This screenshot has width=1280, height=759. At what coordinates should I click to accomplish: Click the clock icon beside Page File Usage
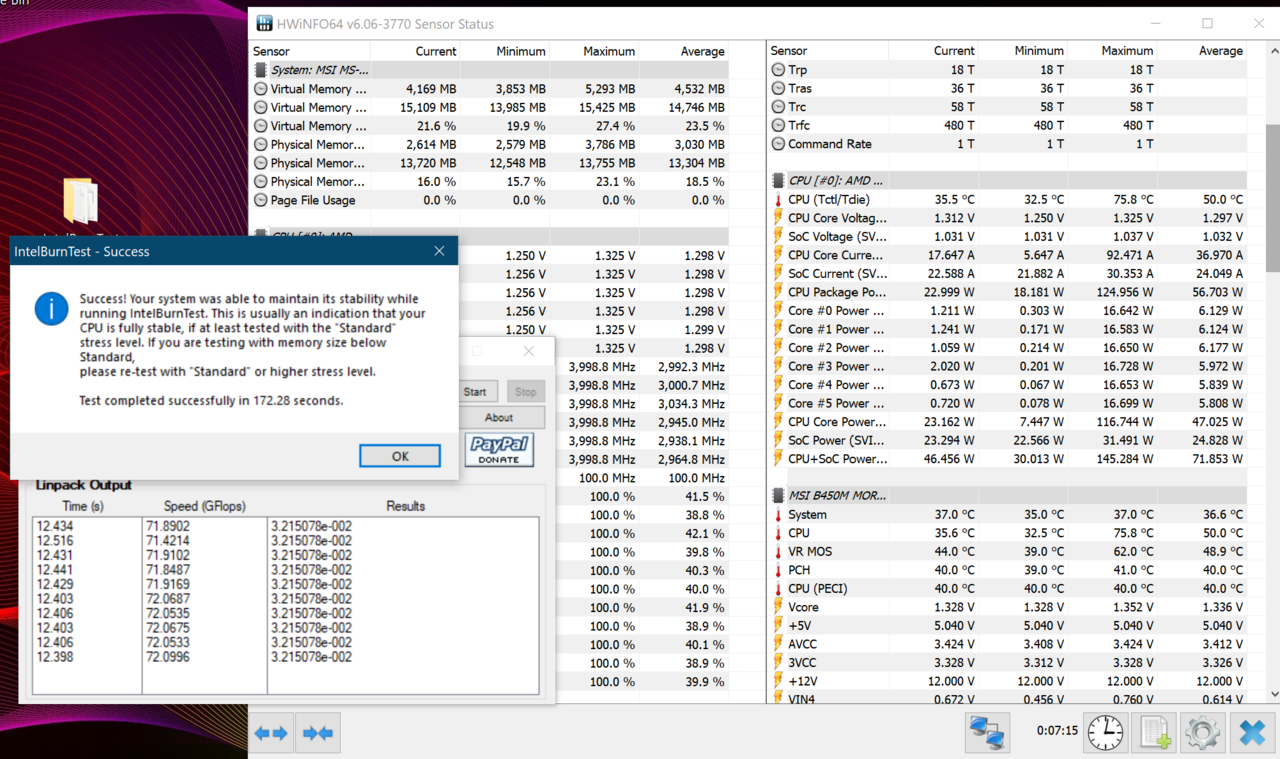pyautogui.click(x=260, y=200)
